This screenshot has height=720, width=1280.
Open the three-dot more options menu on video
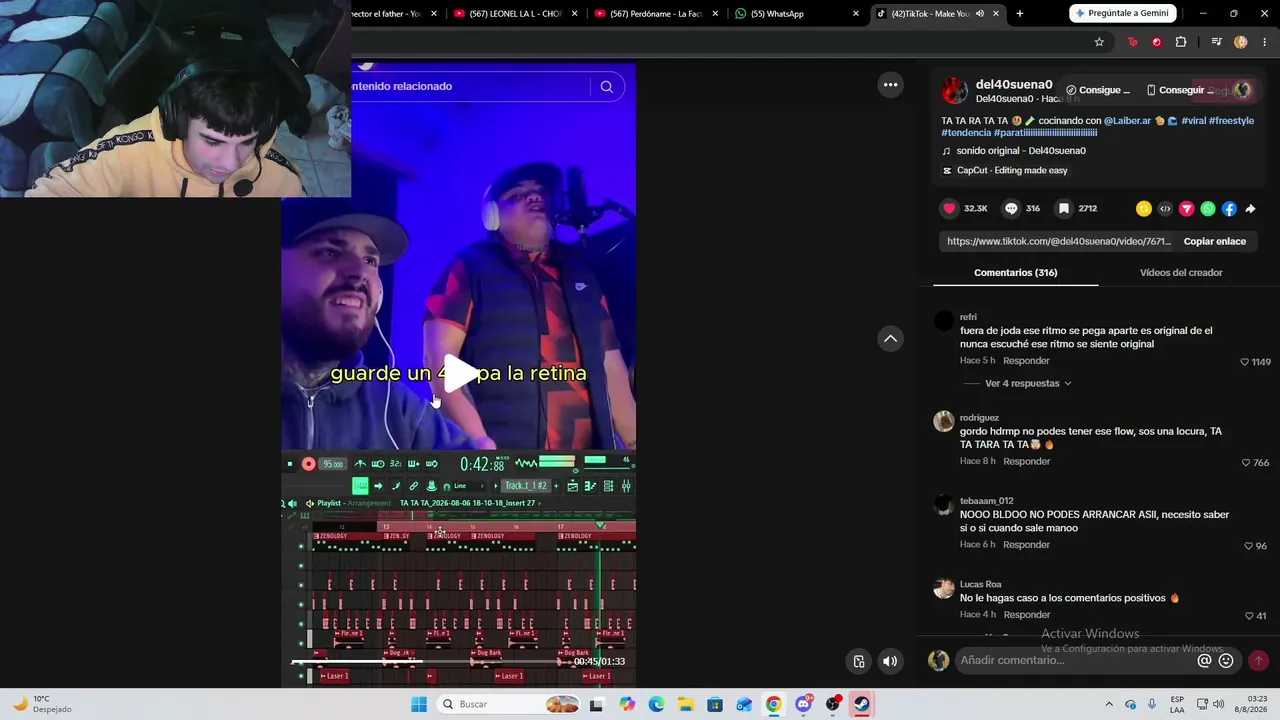(890, 85)
